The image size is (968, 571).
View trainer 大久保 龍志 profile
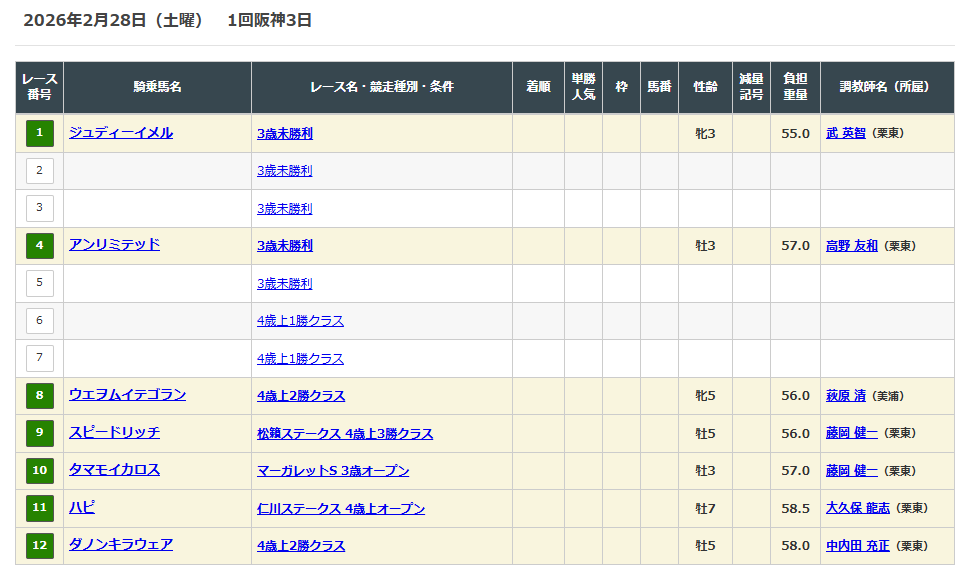point(857,508)
